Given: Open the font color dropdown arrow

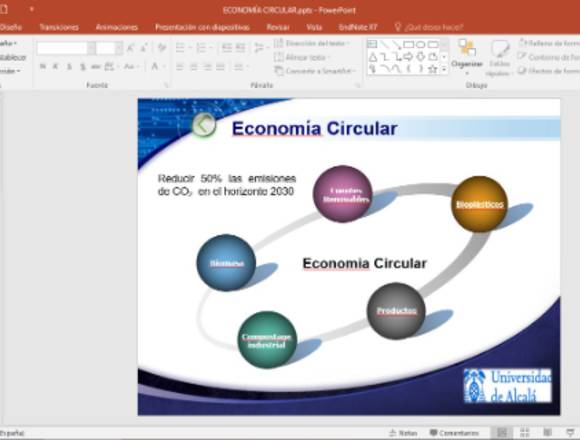Looking at the screenshot, I should [x=164, y=67].
